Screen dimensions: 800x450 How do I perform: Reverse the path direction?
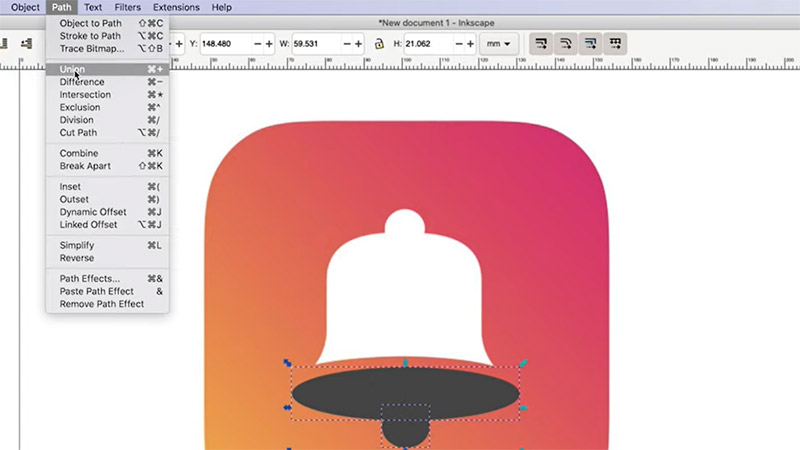coord(107,258)
